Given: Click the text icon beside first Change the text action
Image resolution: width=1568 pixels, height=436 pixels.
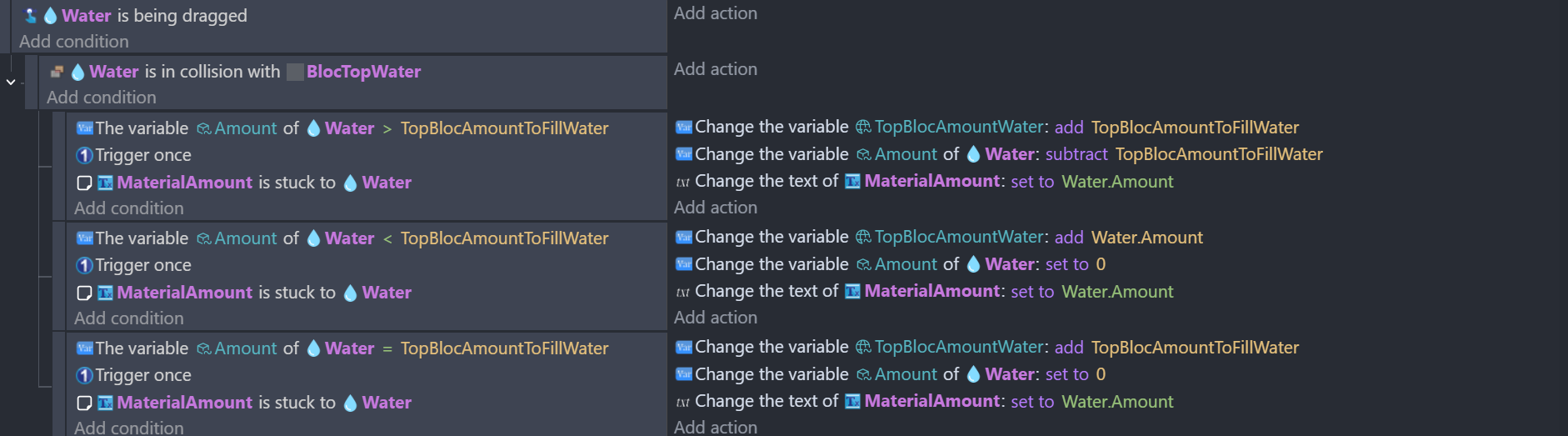Looking at the screenshot, I should (x=683, y=182).
